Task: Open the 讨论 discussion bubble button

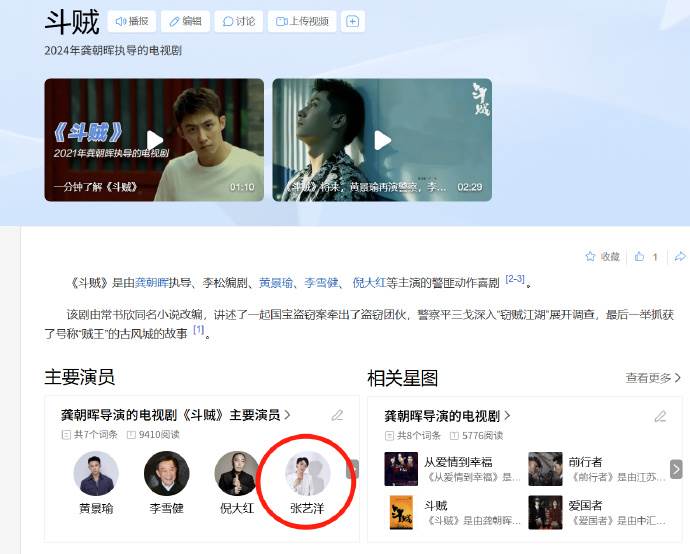Action: [x=239, y=21]
